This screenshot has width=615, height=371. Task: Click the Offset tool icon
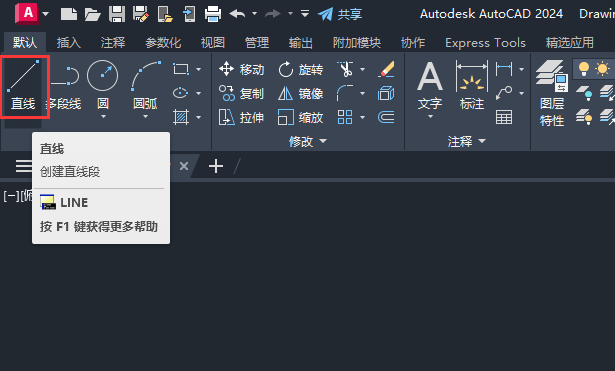386,117
